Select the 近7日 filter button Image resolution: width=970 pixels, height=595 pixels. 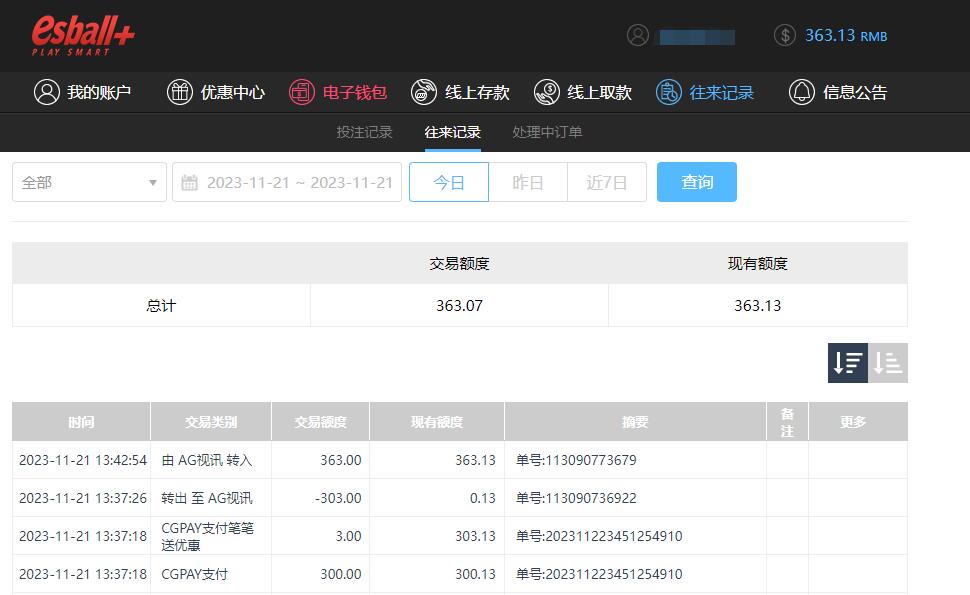[x=607, y=182]
